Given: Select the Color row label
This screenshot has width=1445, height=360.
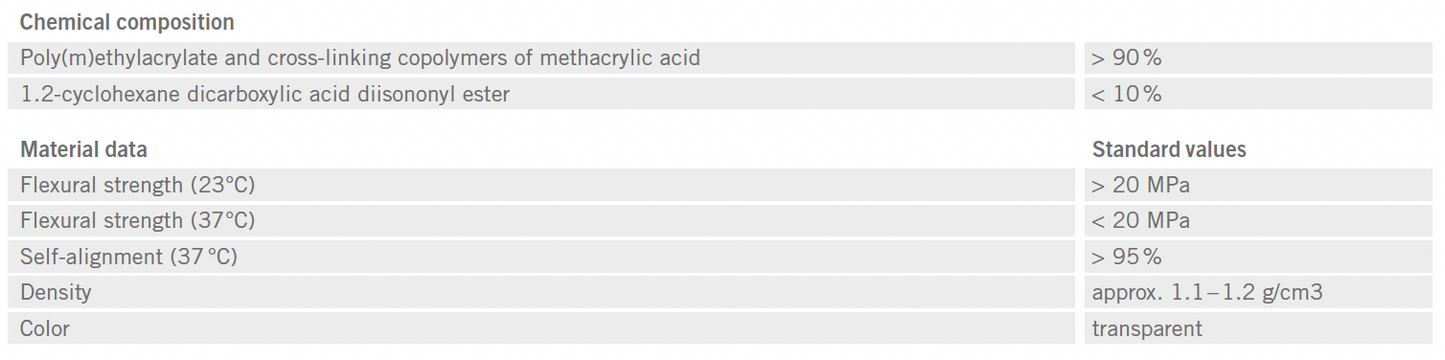Looking at the screenshot, I should pyautogui.click(x=45, y=329).
